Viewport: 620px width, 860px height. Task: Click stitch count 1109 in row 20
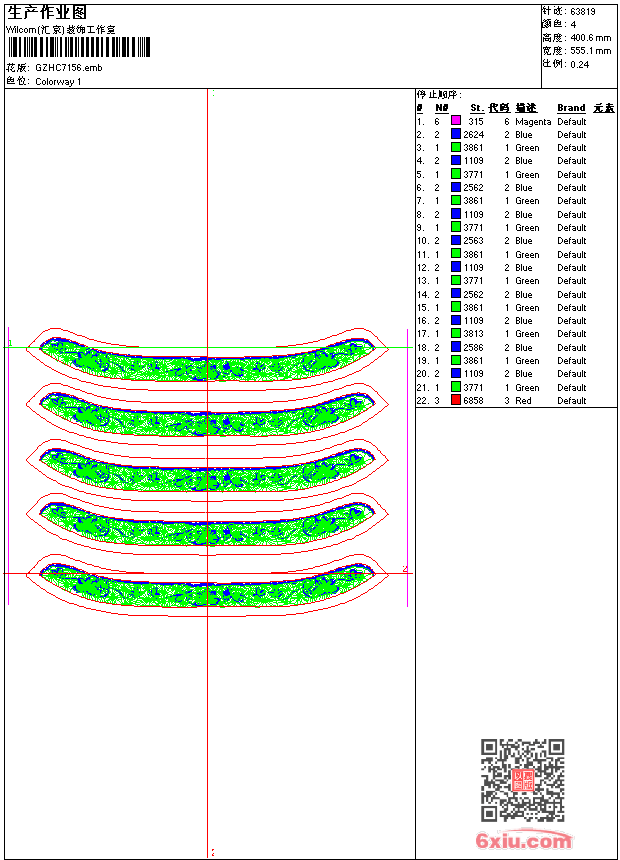point(474,374)
